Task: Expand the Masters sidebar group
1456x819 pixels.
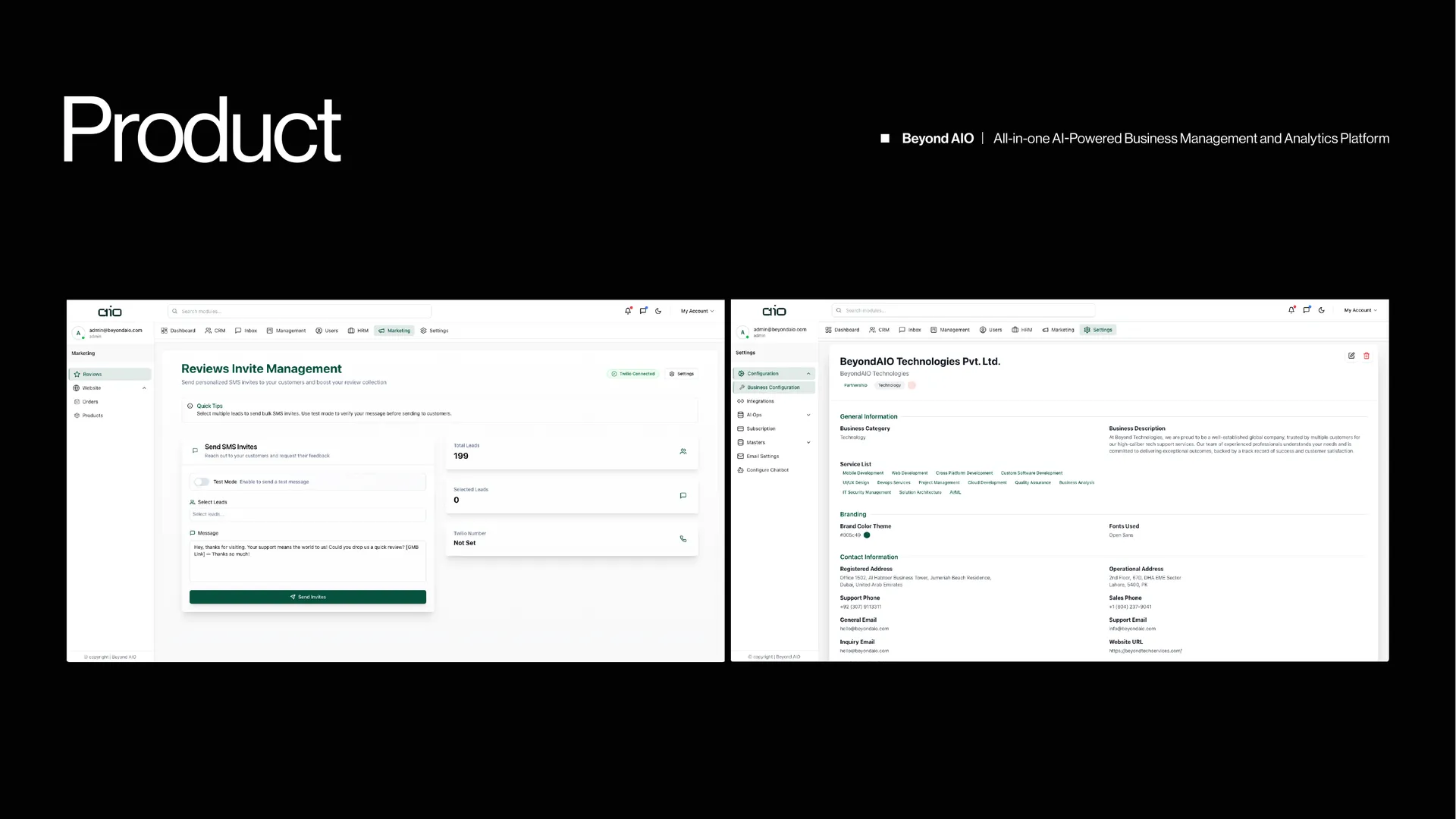Action: [x=774, y=443]
